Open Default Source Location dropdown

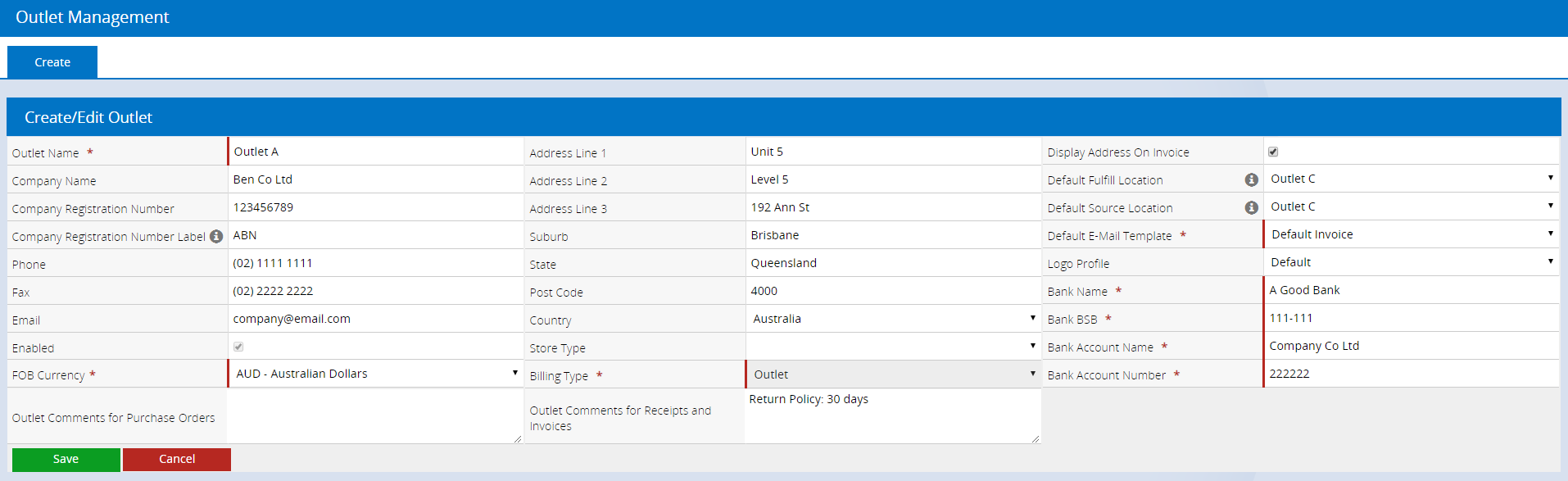(1412, 206)
